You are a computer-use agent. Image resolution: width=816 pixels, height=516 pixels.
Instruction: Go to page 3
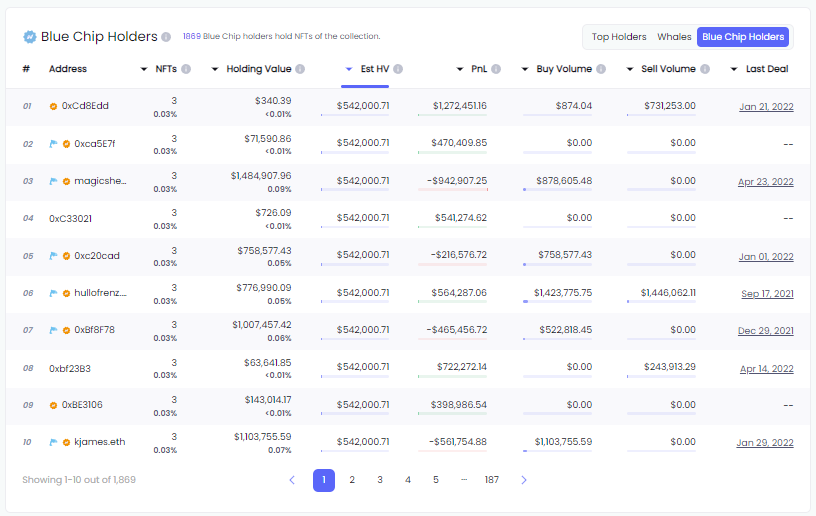380,480
